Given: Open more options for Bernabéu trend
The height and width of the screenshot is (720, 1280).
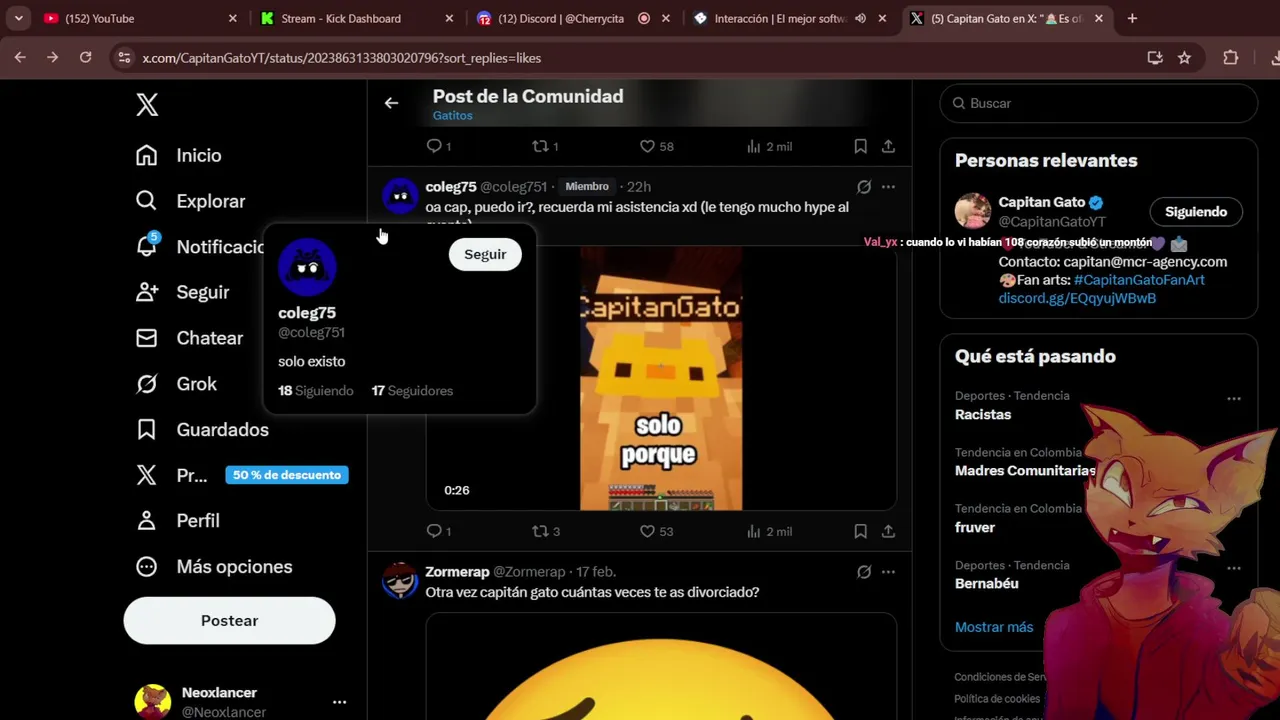Looking at the screenshot, I should pyautogui.click(x=1234, y=568).
